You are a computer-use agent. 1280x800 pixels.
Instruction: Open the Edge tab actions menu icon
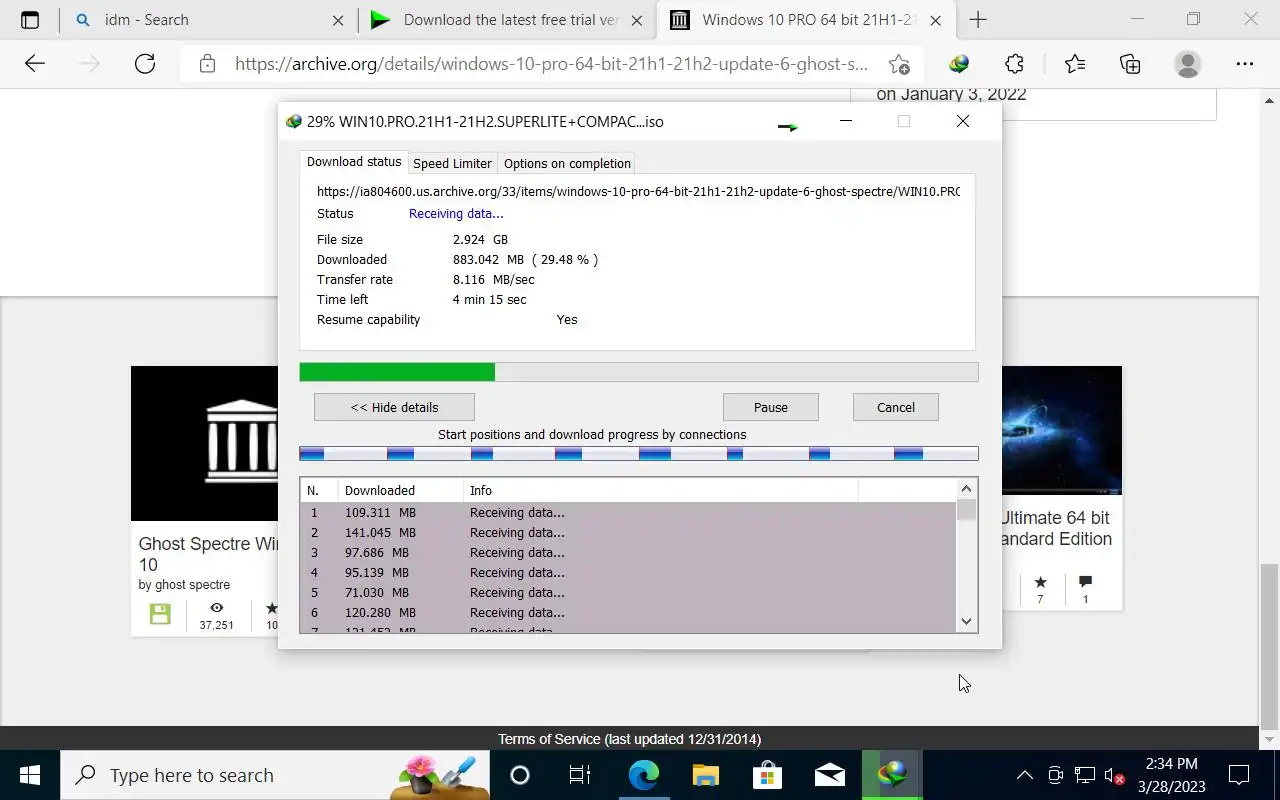[30, 20]
